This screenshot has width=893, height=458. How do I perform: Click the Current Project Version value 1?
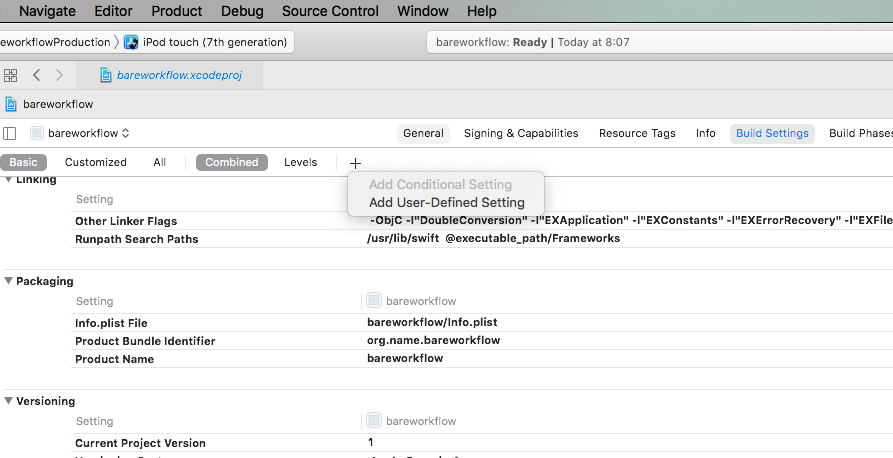coord(371,442)
